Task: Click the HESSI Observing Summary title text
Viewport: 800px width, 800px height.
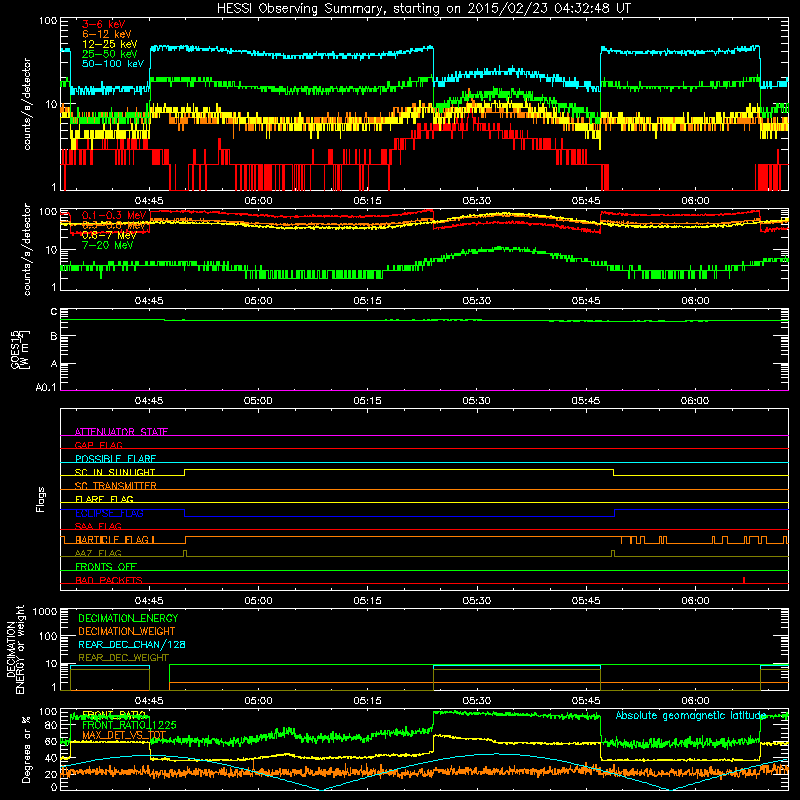Action: (x=423, y=9)
